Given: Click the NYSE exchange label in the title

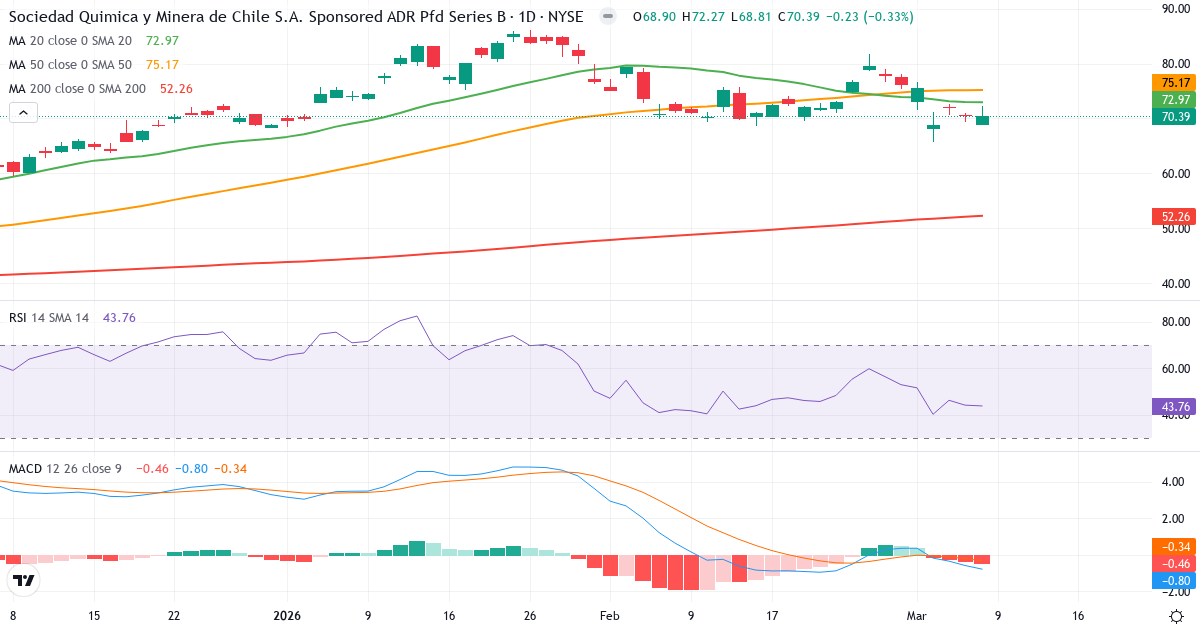Looking at the screenshot, I should click(x=565, y=16).
